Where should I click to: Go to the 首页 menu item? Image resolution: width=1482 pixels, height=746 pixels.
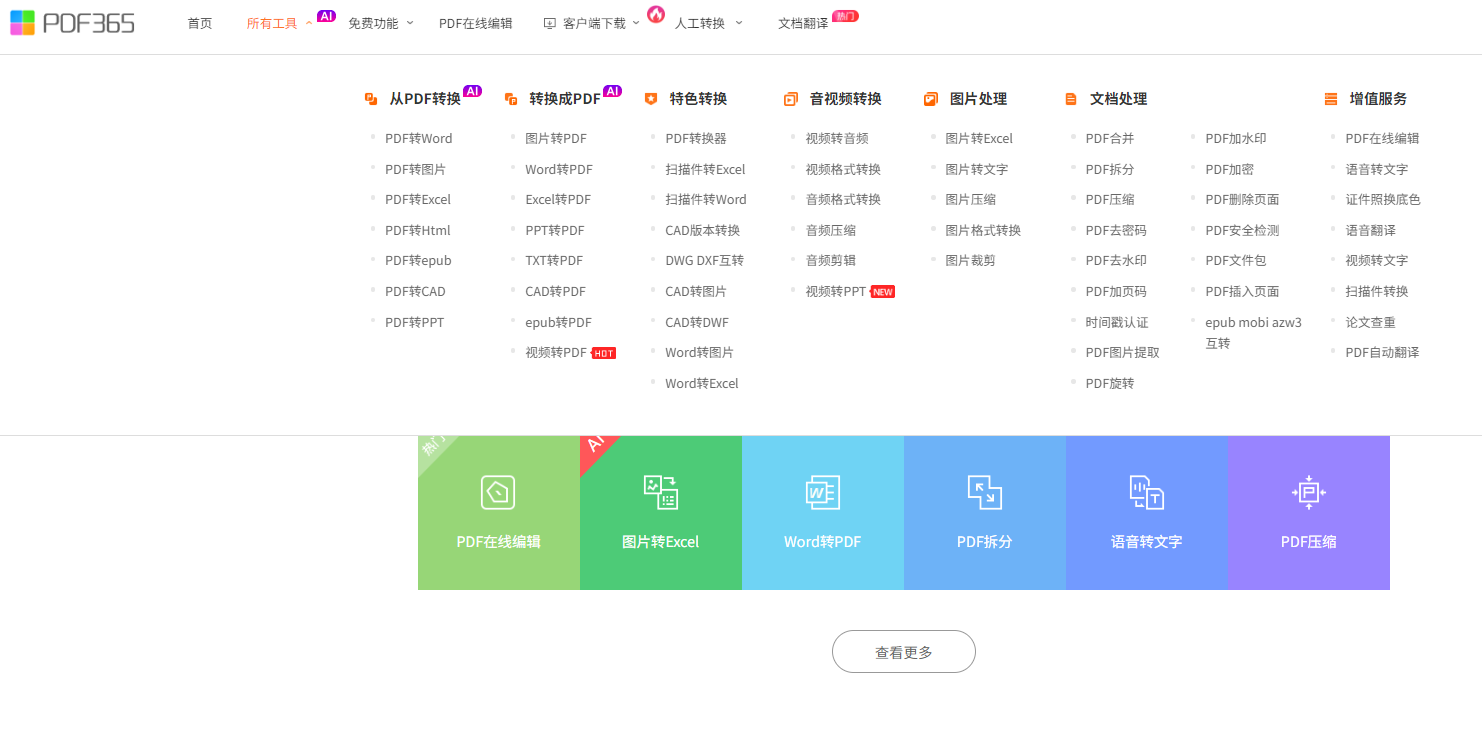[200, 23]
